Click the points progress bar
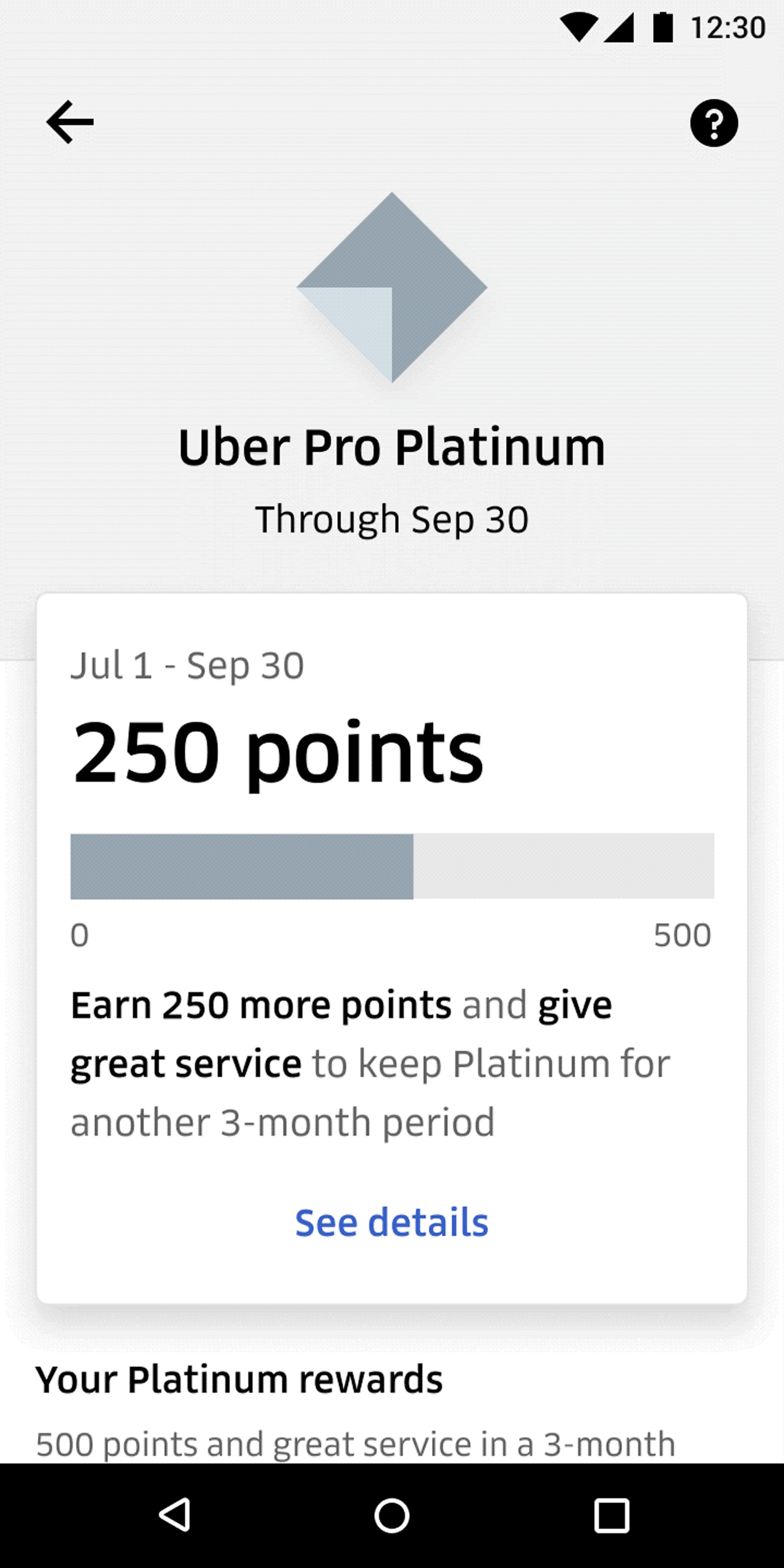The image size is (784, 1568). point(392,866)
